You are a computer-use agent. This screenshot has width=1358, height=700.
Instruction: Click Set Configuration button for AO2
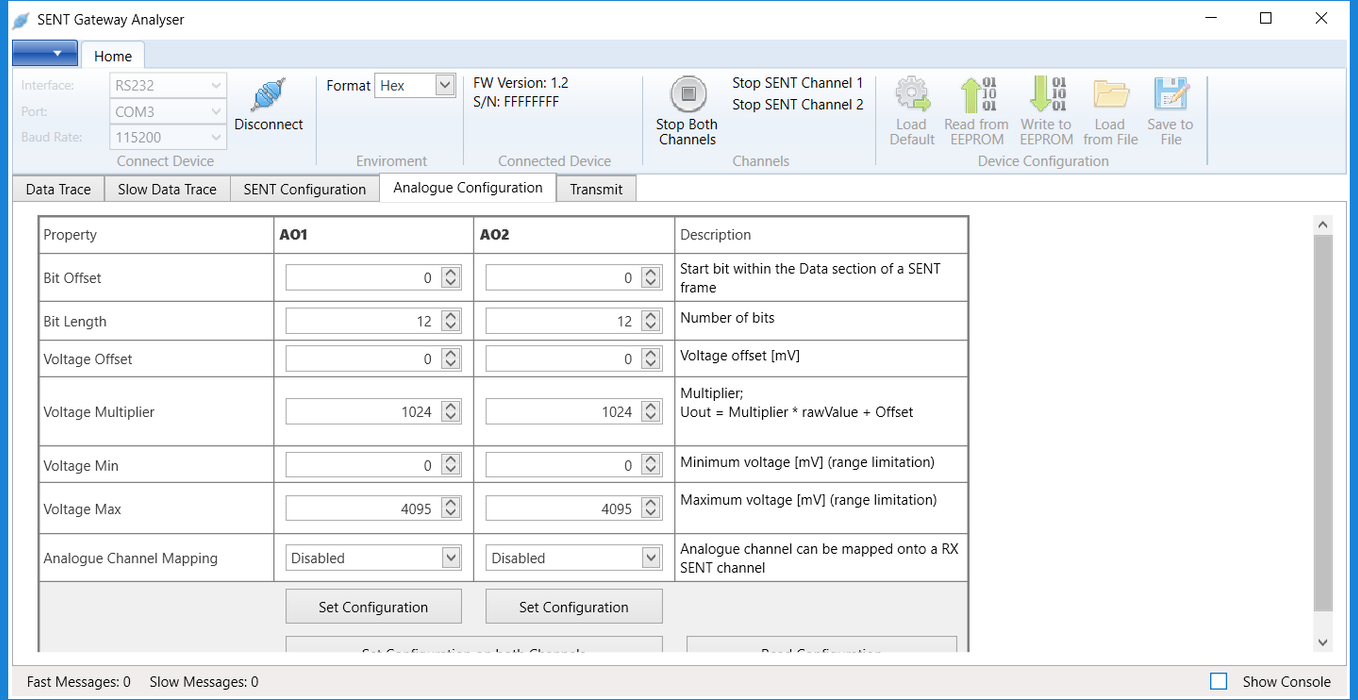click(x=574, y=607)
